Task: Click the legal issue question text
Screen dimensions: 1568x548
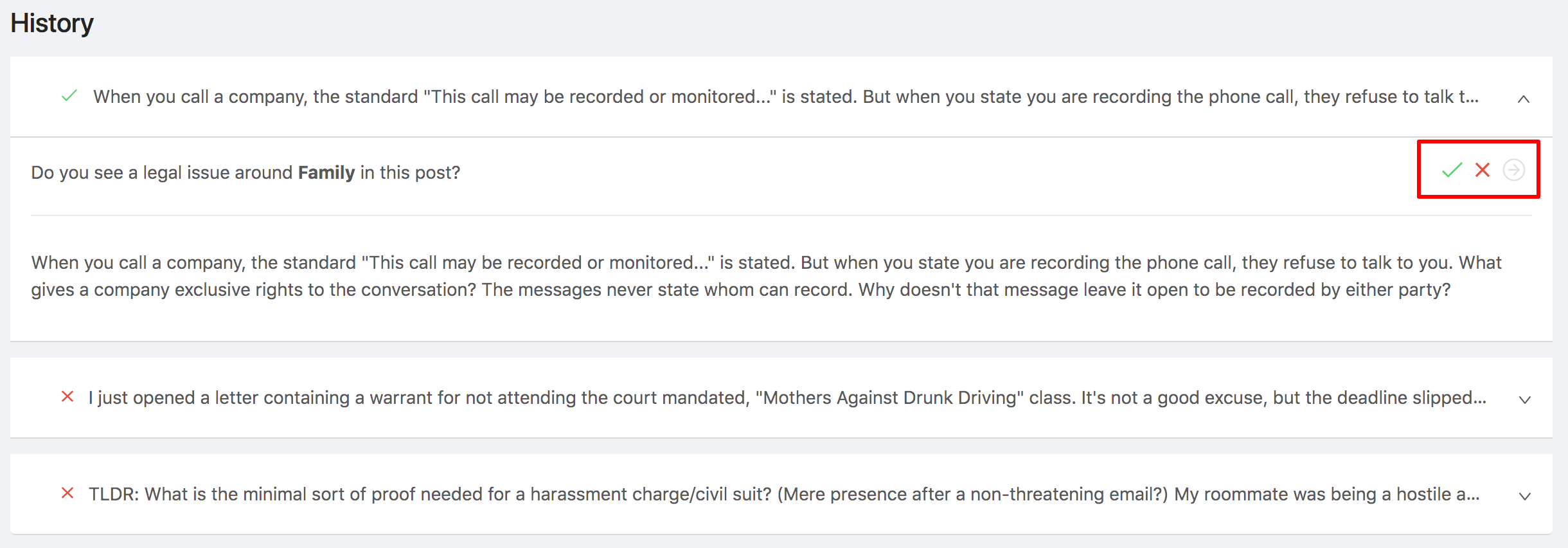Action: pyautogui.click(x=245, y=172)
